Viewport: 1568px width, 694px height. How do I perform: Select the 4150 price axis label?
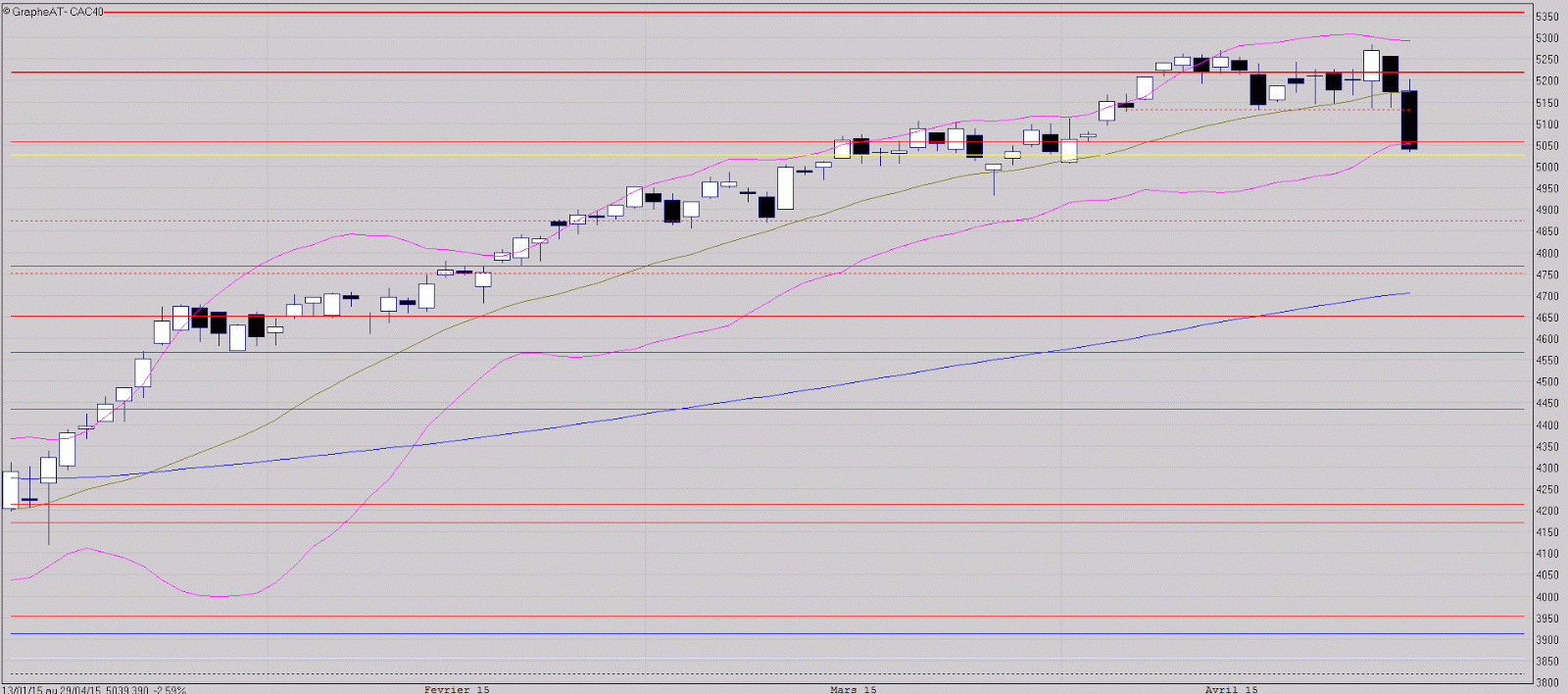tap(1546, 532)
